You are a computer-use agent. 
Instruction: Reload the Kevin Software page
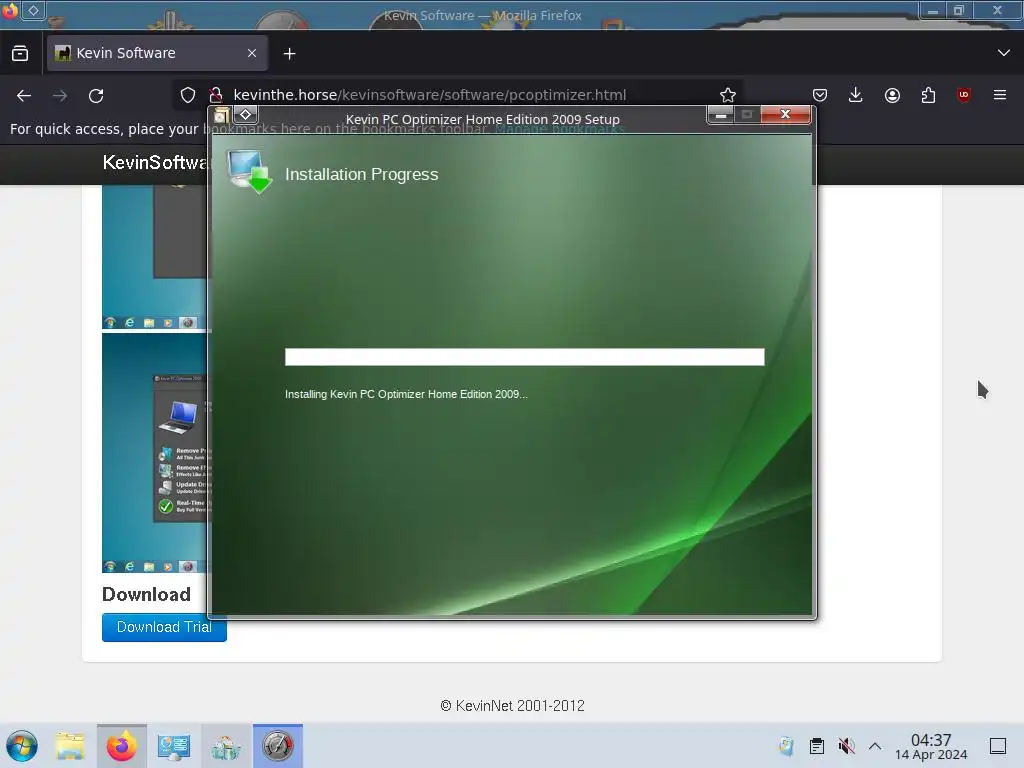tap(96, 95)
